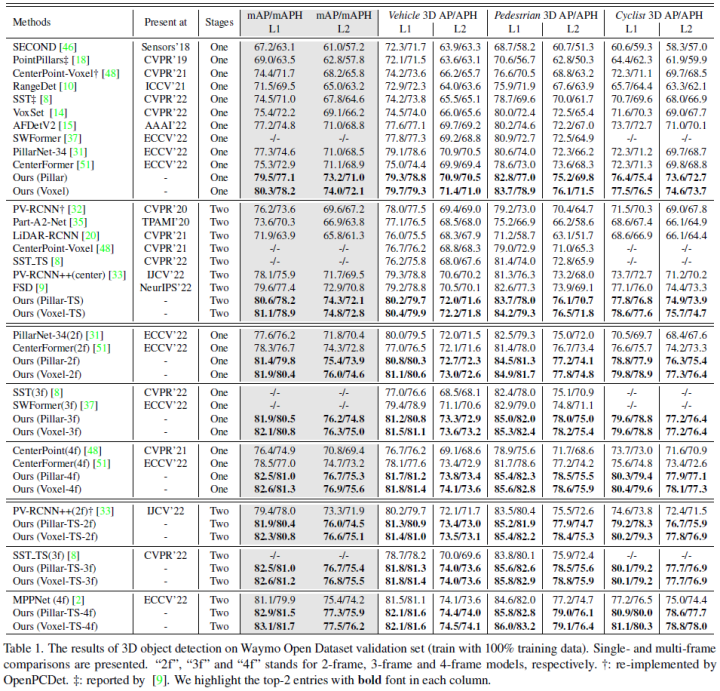Select the 'Vehicle 3D AP/APH' header
Image resolution: width=720 pixels, height=691 pixels.
tap(433, 15)
